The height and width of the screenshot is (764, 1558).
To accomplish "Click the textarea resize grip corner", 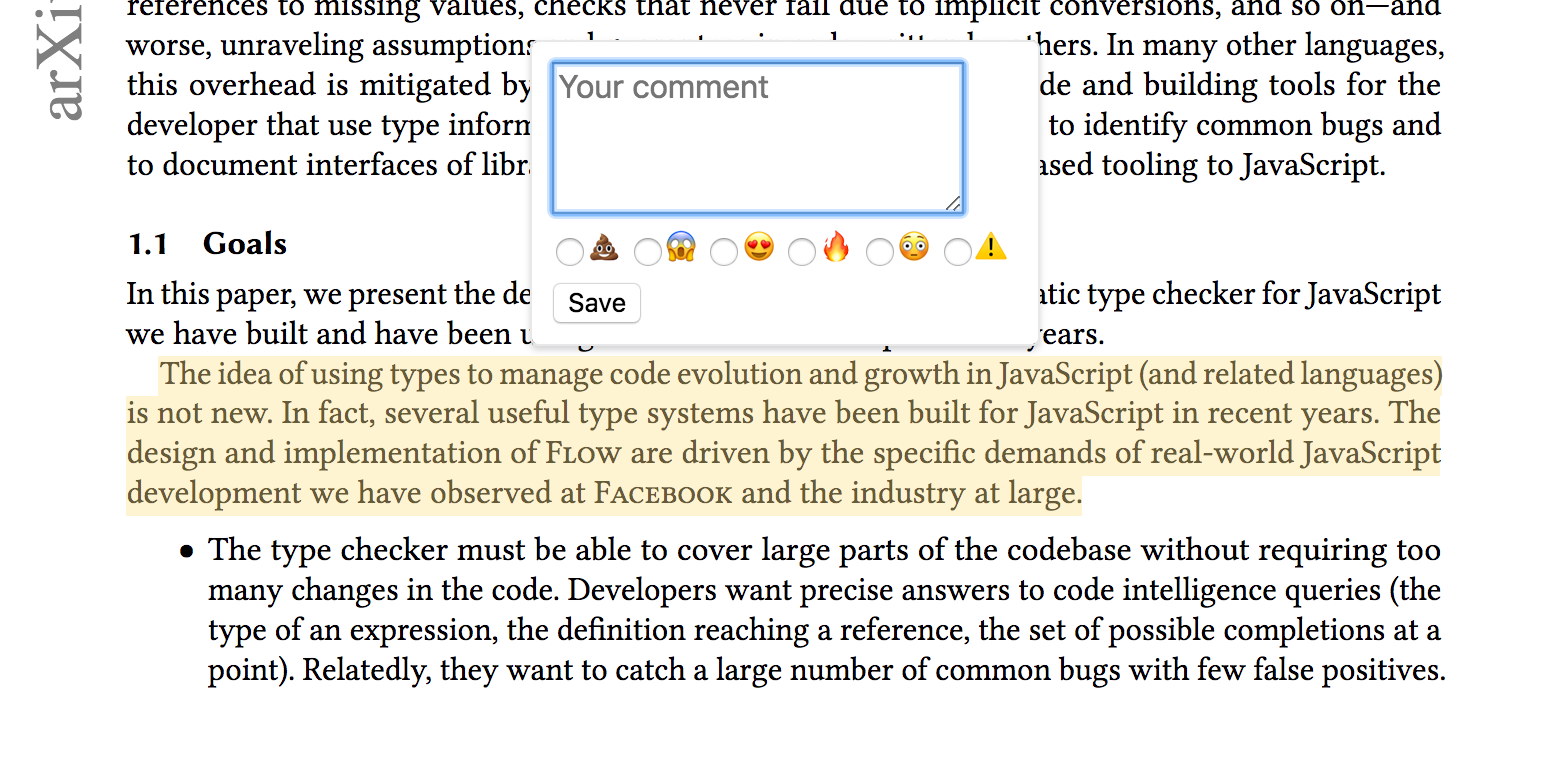I will (x=953, y=203).
